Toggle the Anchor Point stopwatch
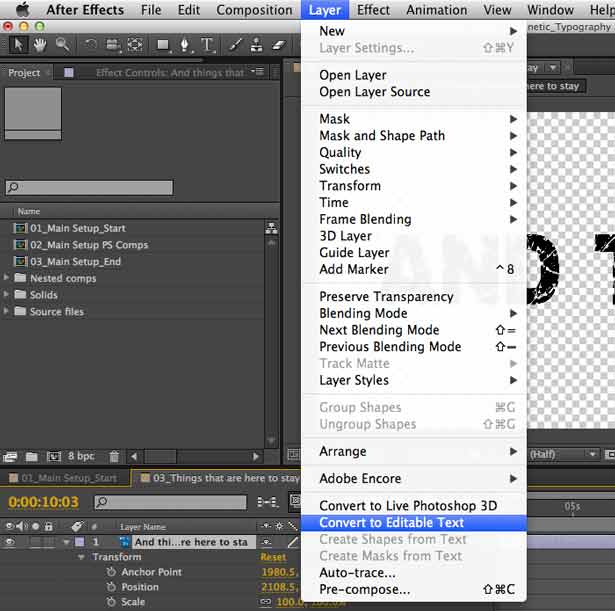The height and width of the screenshot is (611, 615). tap(111, 572)
